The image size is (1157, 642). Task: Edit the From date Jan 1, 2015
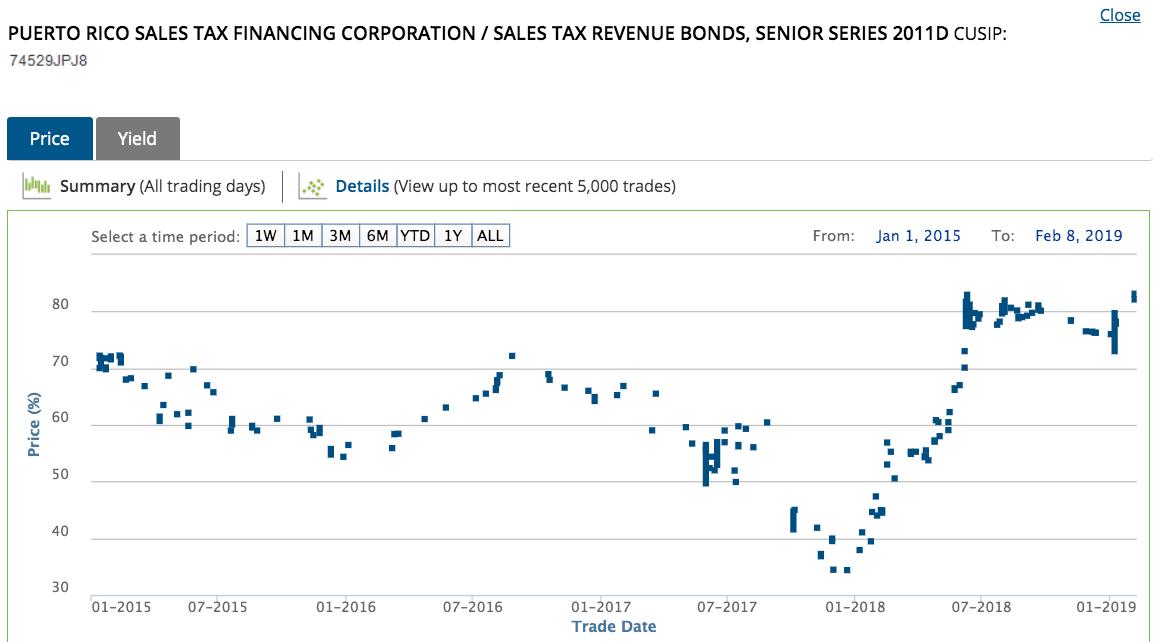coord(919,236)
